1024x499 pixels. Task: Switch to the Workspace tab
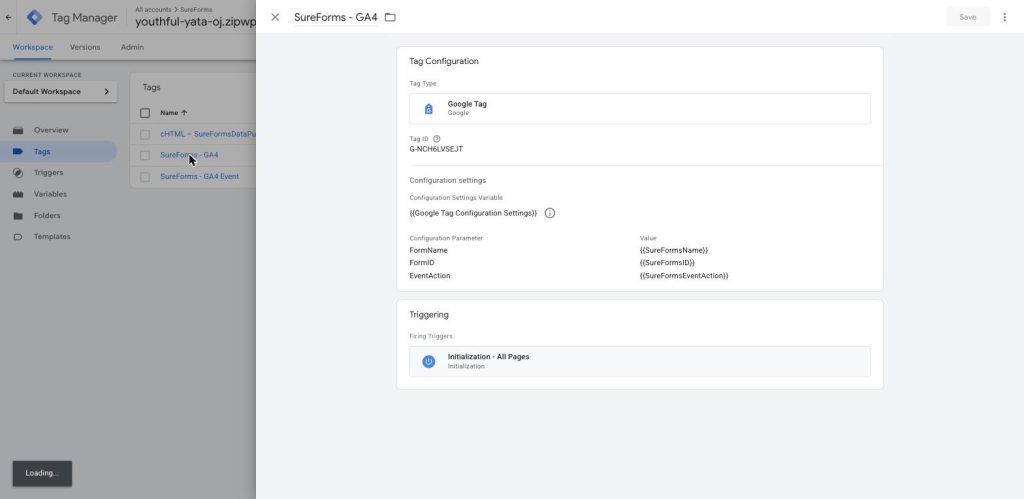33,47
